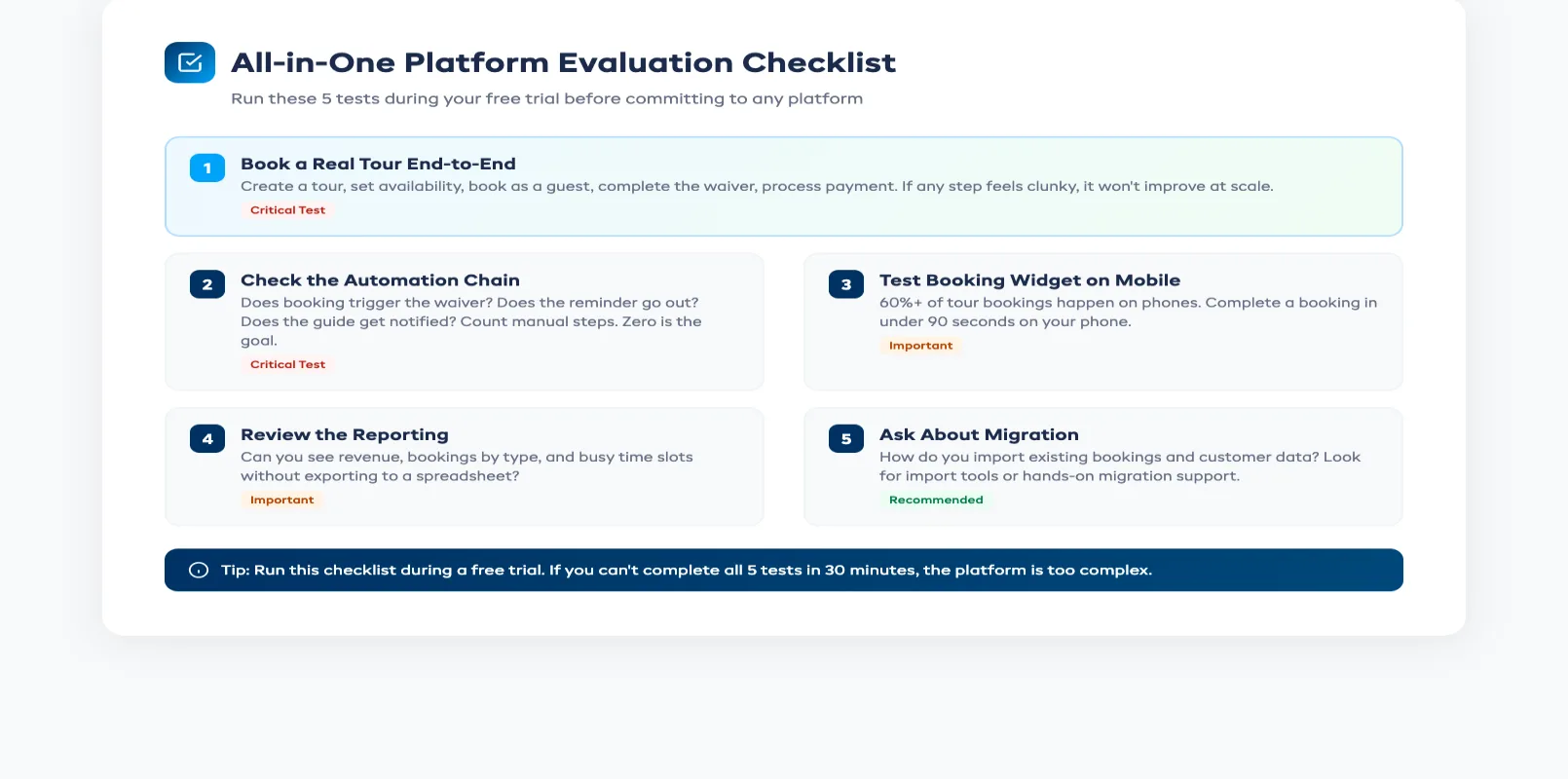Select heading 'Test Booking Widget on Mobile'
The image size is (1568, 779).
[x=1029, y=280]
